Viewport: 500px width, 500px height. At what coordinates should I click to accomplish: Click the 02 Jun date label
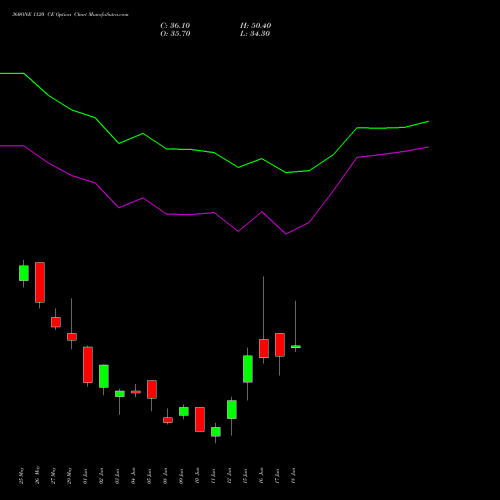coord(102,476)
